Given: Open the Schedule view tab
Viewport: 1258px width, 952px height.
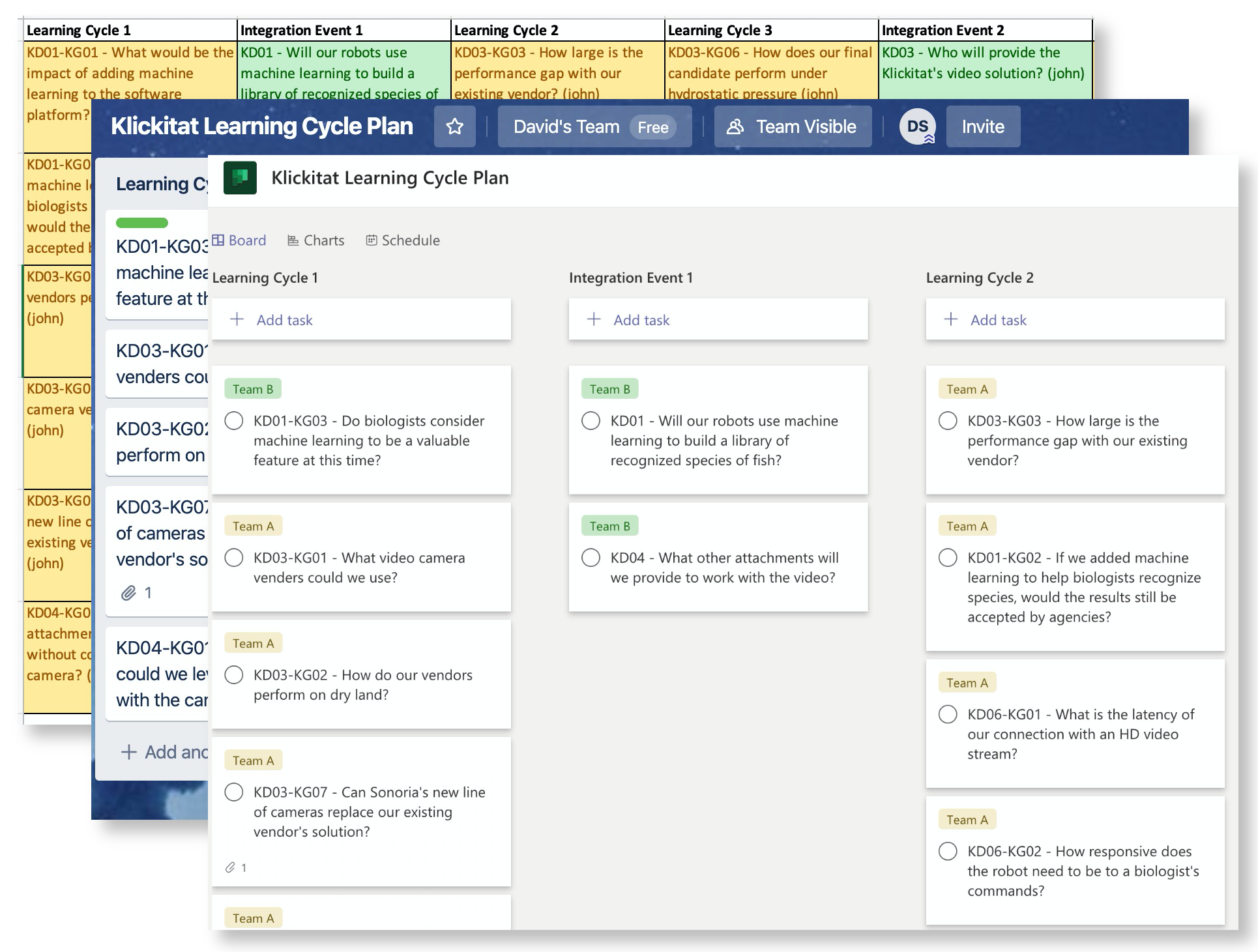Looking at the screenshot, I should [403, 240].
